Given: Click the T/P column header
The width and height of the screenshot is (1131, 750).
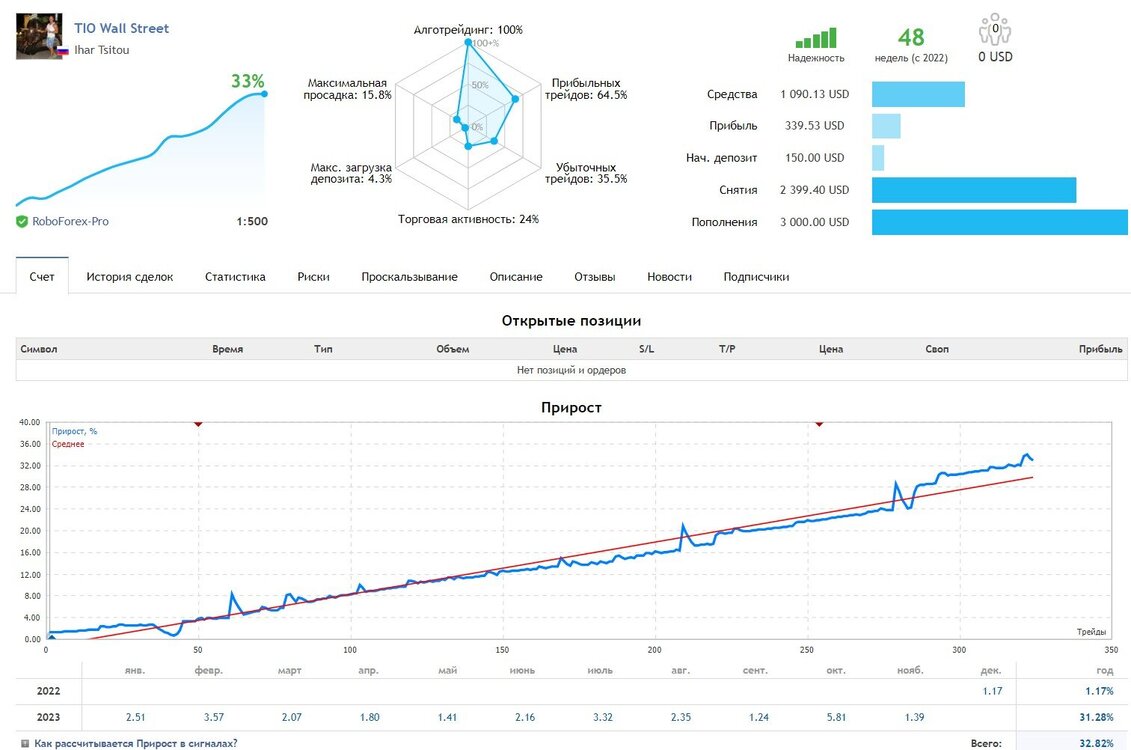Looking at the screenshot, I should [x=727, y=349].
